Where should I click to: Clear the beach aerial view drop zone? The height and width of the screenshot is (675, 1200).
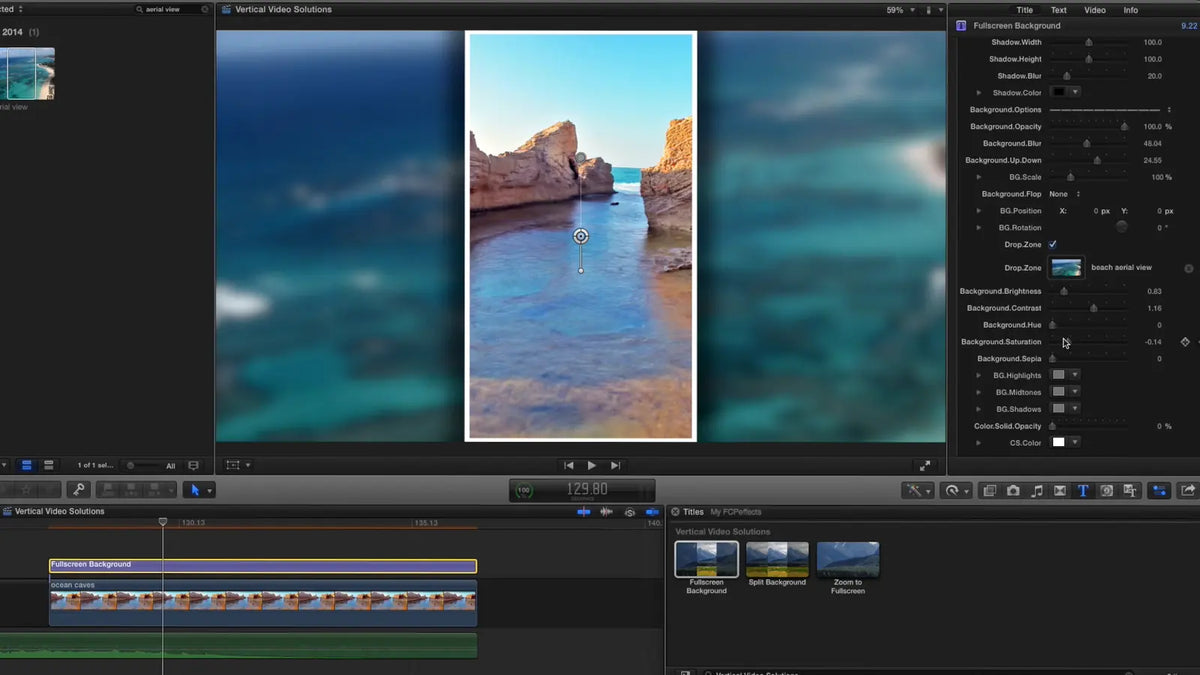pyautogui.click(x=1189, y=268)
